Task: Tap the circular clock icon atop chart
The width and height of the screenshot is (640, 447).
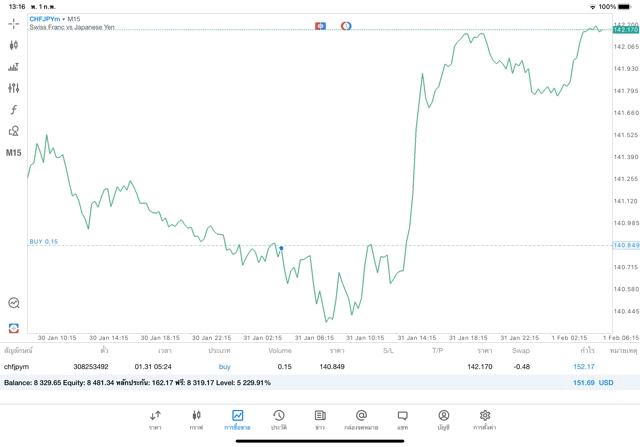Action: point(346,26)
